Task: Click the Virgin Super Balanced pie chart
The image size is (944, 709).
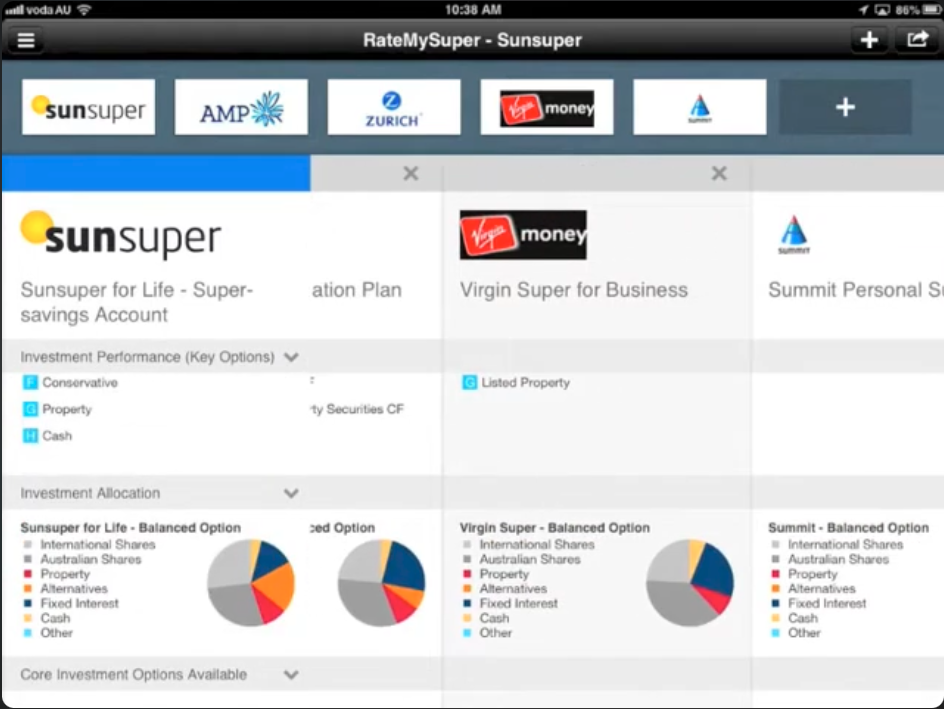Action: coord(690,583)
